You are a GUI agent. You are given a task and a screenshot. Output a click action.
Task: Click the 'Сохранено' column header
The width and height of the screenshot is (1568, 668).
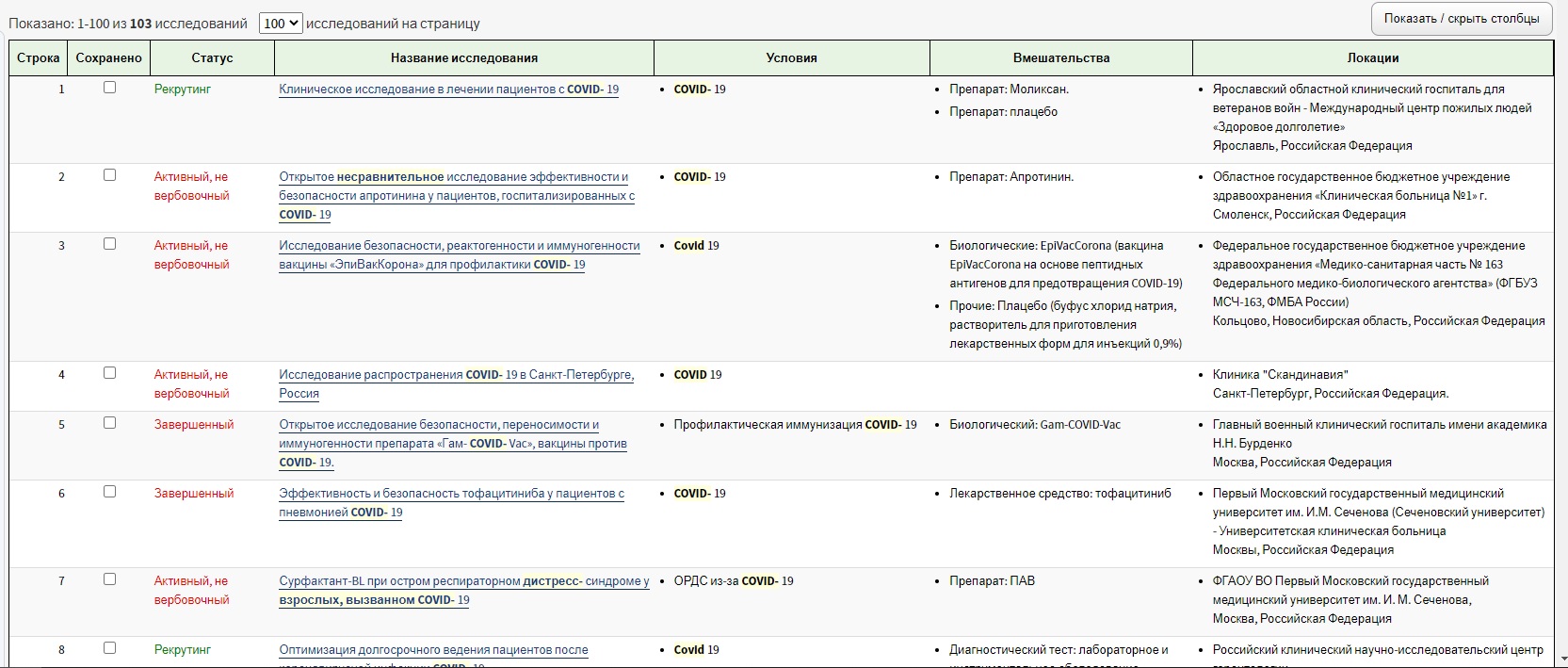pyautogui.click(x=109, y=57)
